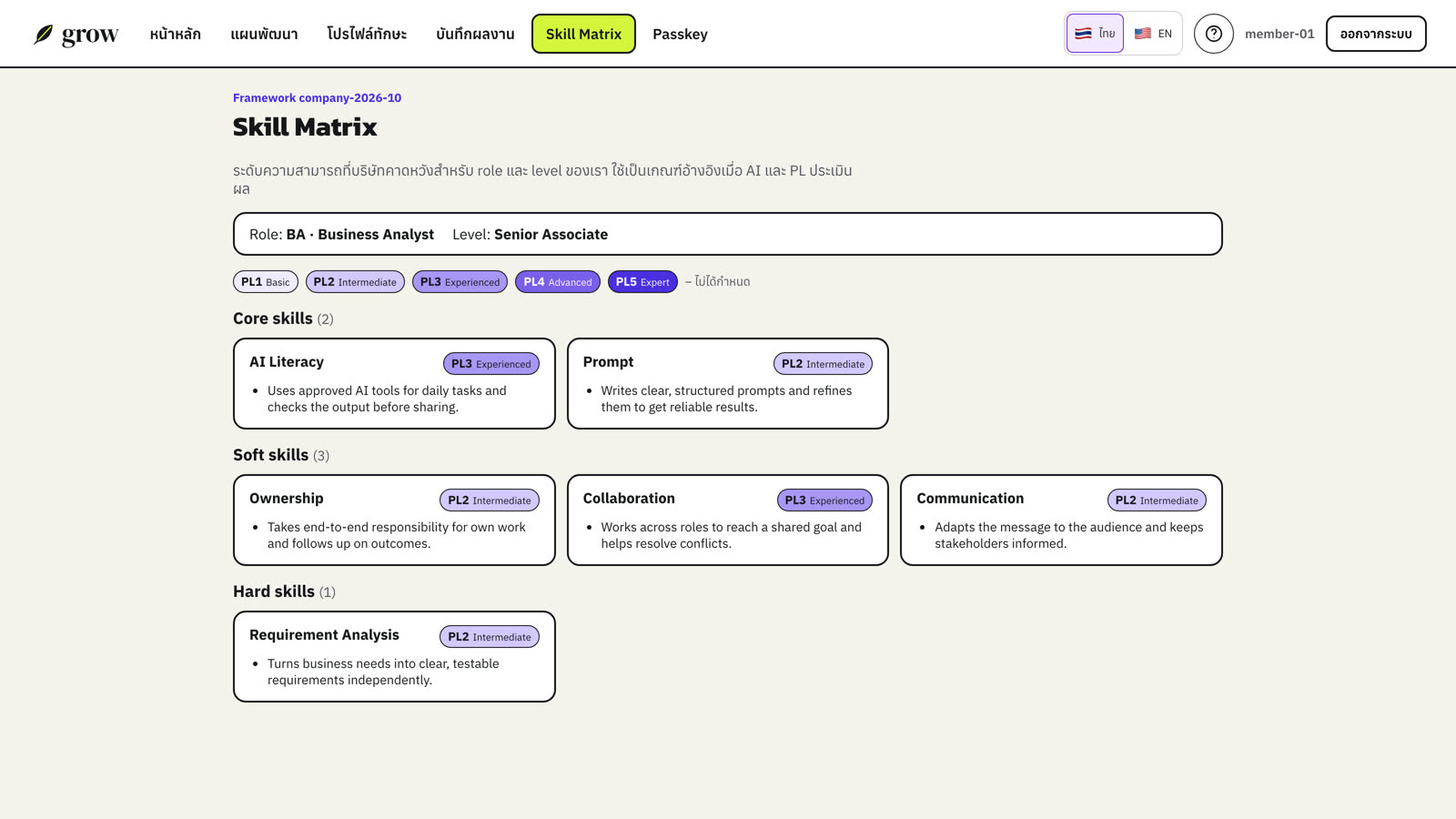Click the PL5 Expert legend chip
Image resolution: width=1456 pixels, height=819 pixels.
click(x=642, y=282)
